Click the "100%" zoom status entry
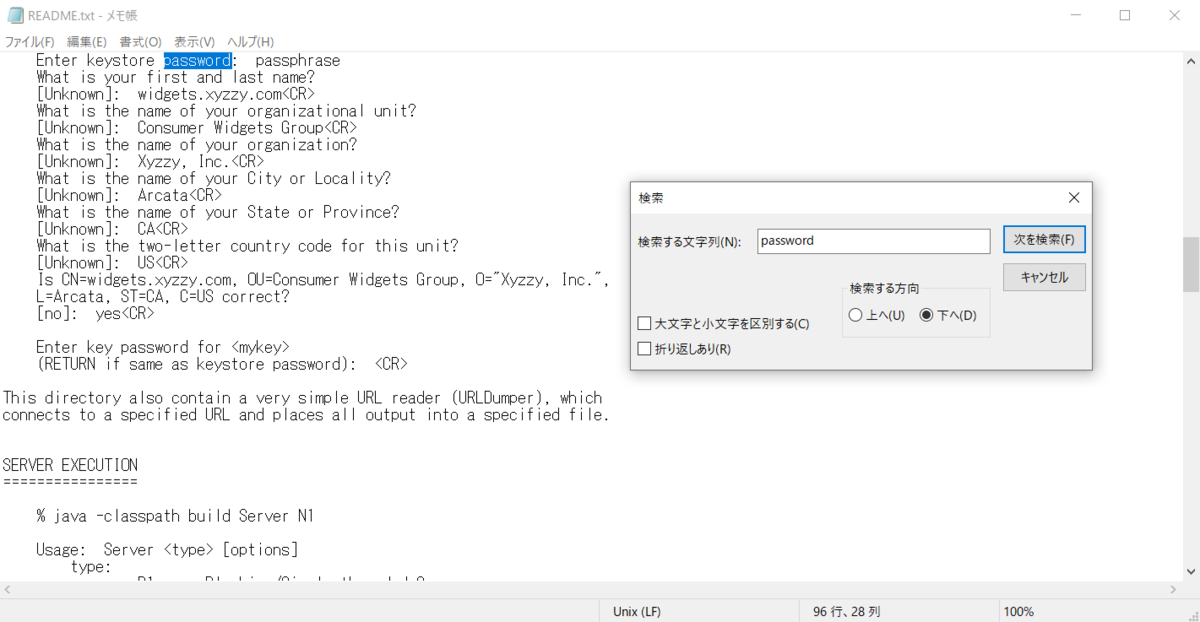 (x=1018, y=611)
